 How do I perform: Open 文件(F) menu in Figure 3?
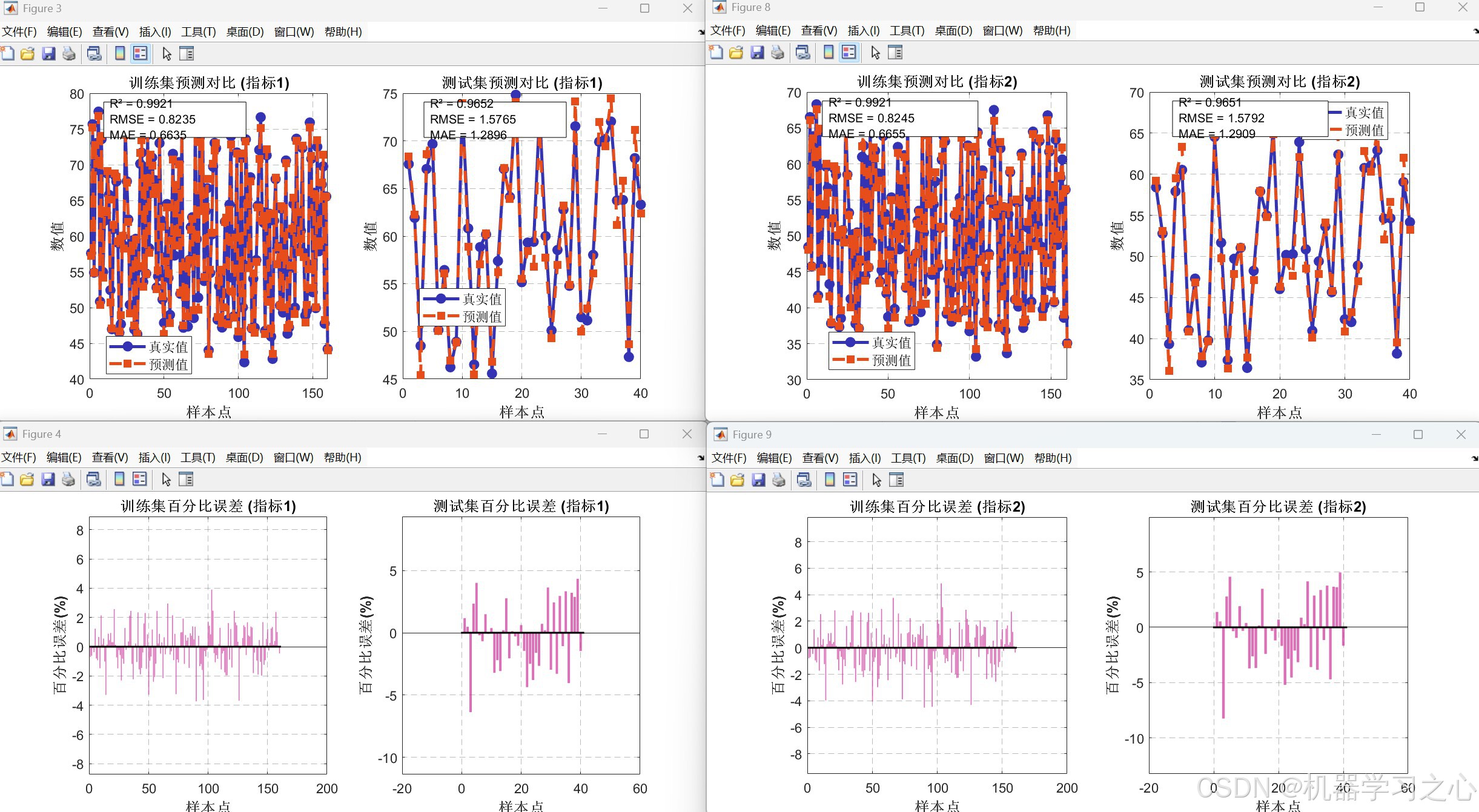[19, 31]
